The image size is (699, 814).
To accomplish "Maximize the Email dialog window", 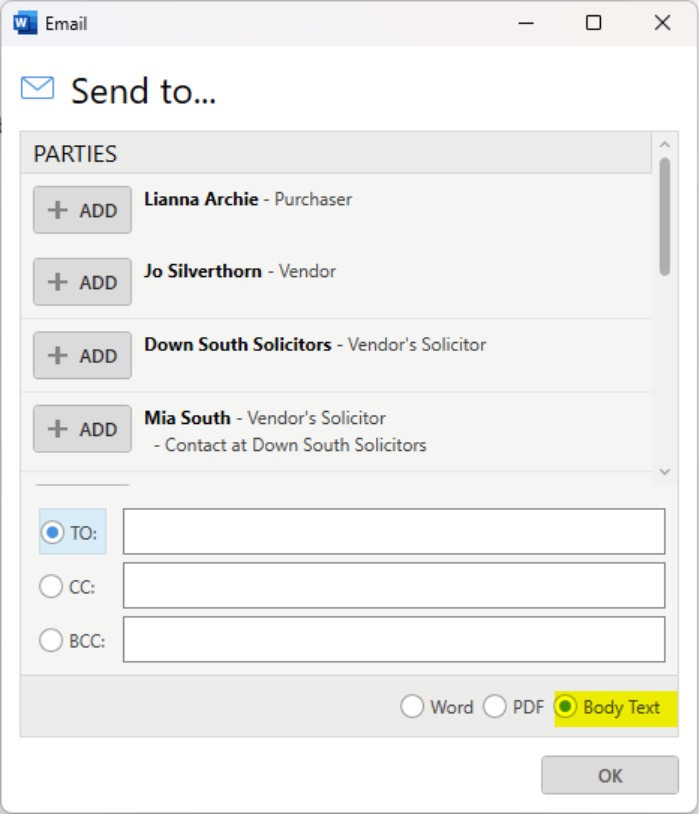I will (594, 22).
